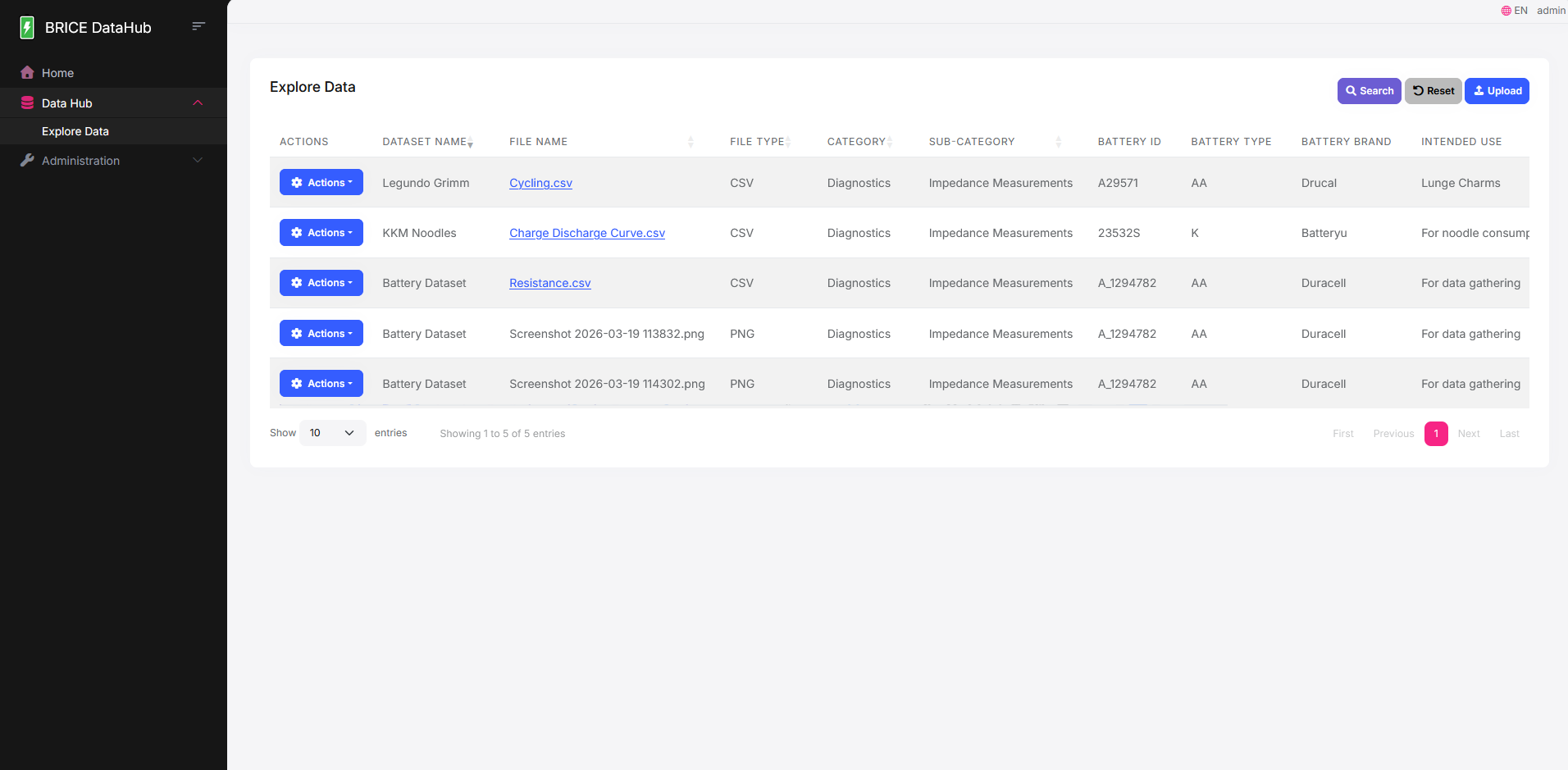Click the Search button
The image size is (1568, 770).
pyautogui.click(x=1369, y=91)
